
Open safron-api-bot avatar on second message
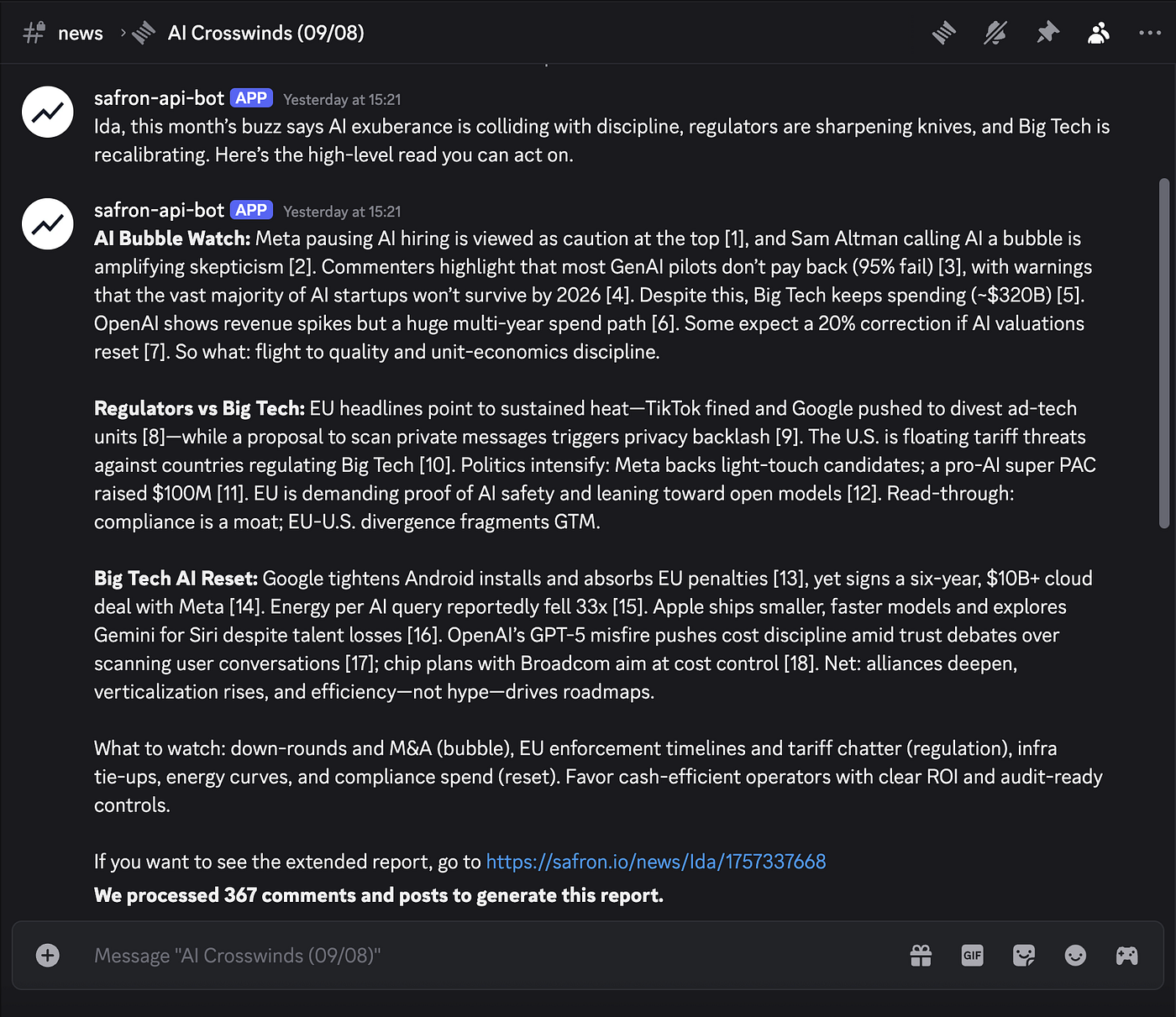point(48,224)
